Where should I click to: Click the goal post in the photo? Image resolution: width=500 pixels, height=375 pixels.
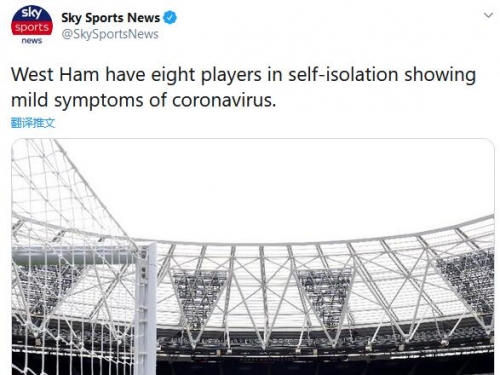[146, 308]
